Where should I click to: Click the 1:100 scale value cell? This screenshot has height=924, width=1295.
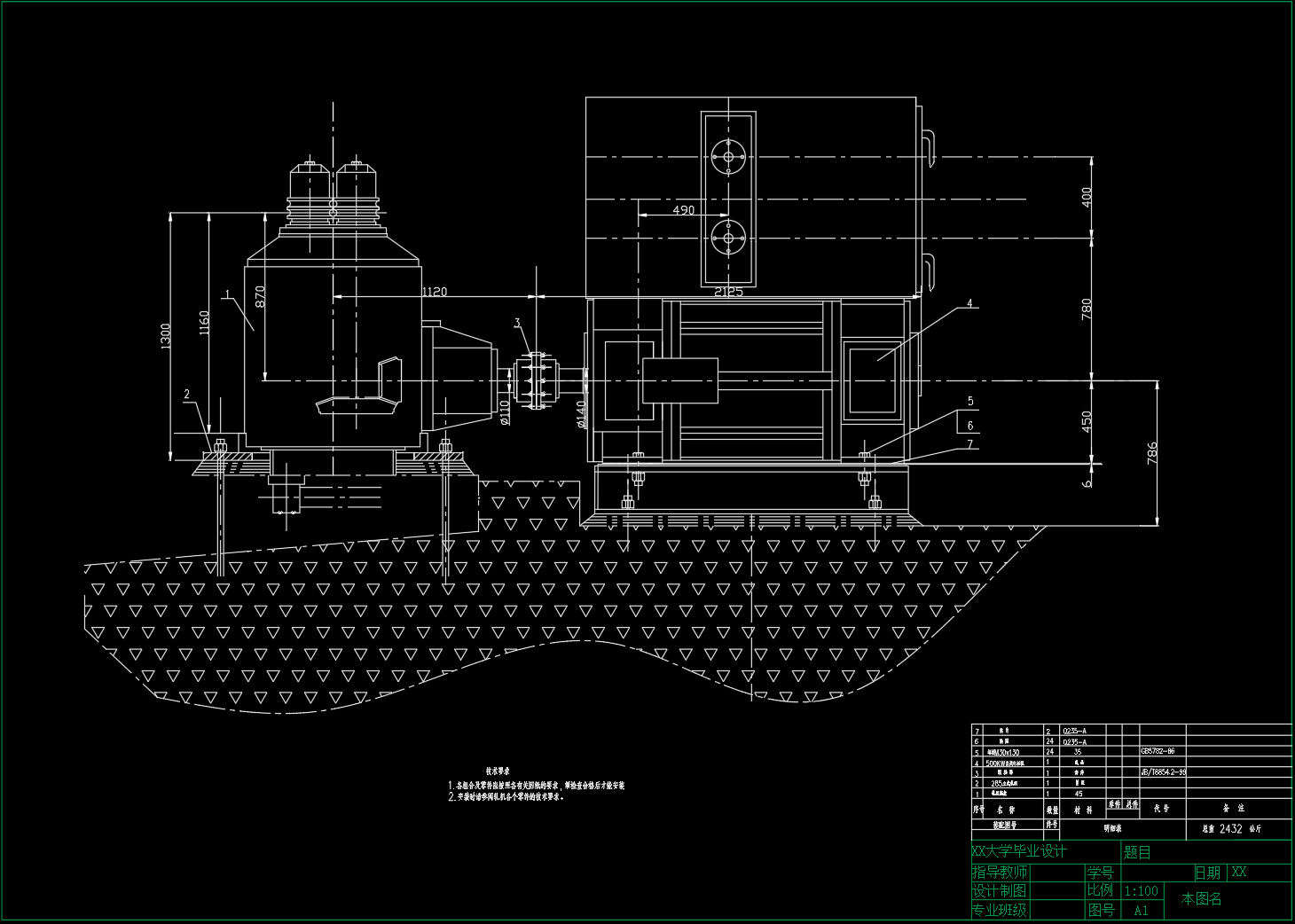point(1141,890)
